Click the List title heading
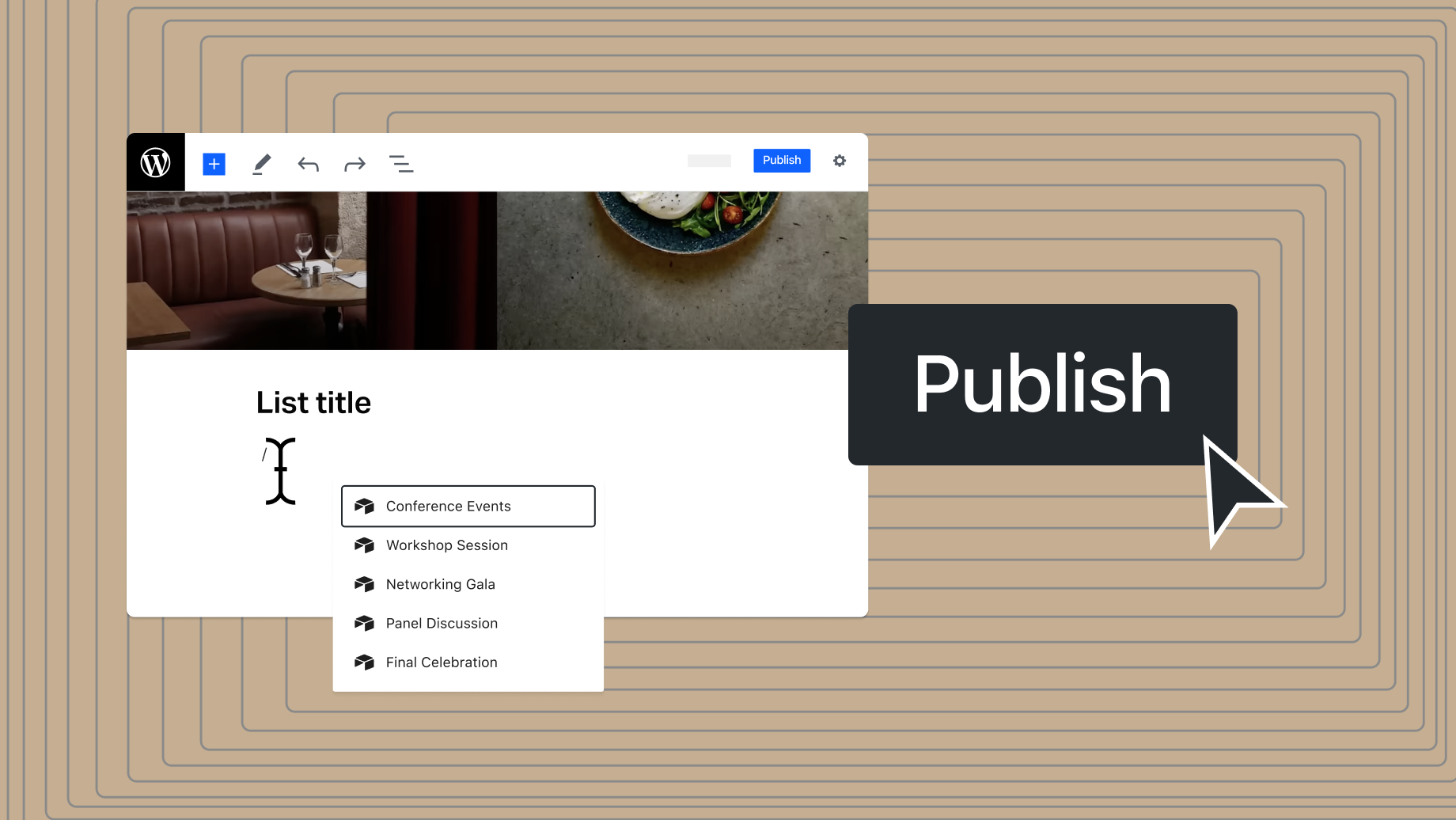This screenshot has width=1456, height=820. pos(313,403)
